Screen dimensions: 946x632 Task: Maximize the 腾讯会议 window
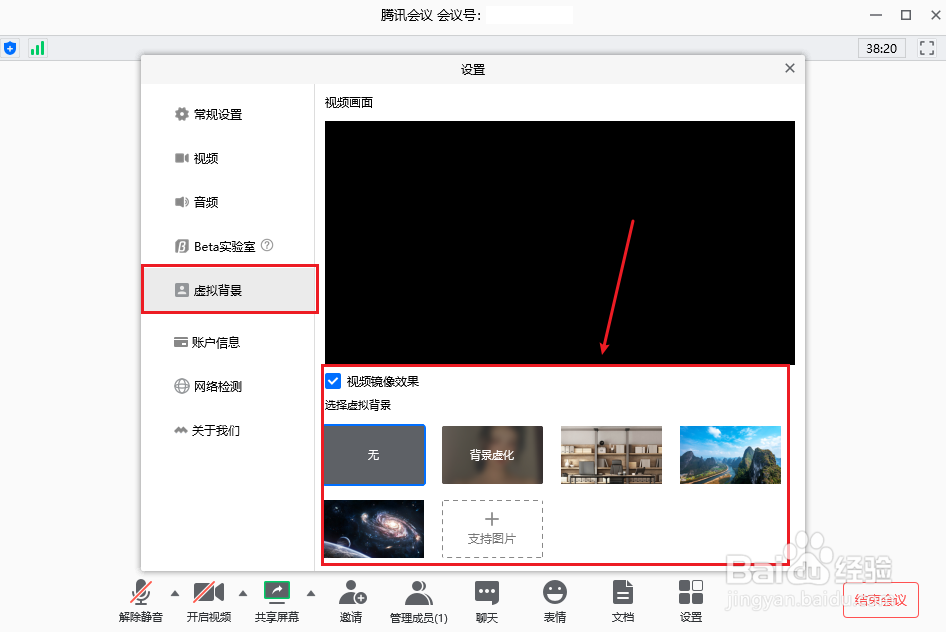point(906,15)
